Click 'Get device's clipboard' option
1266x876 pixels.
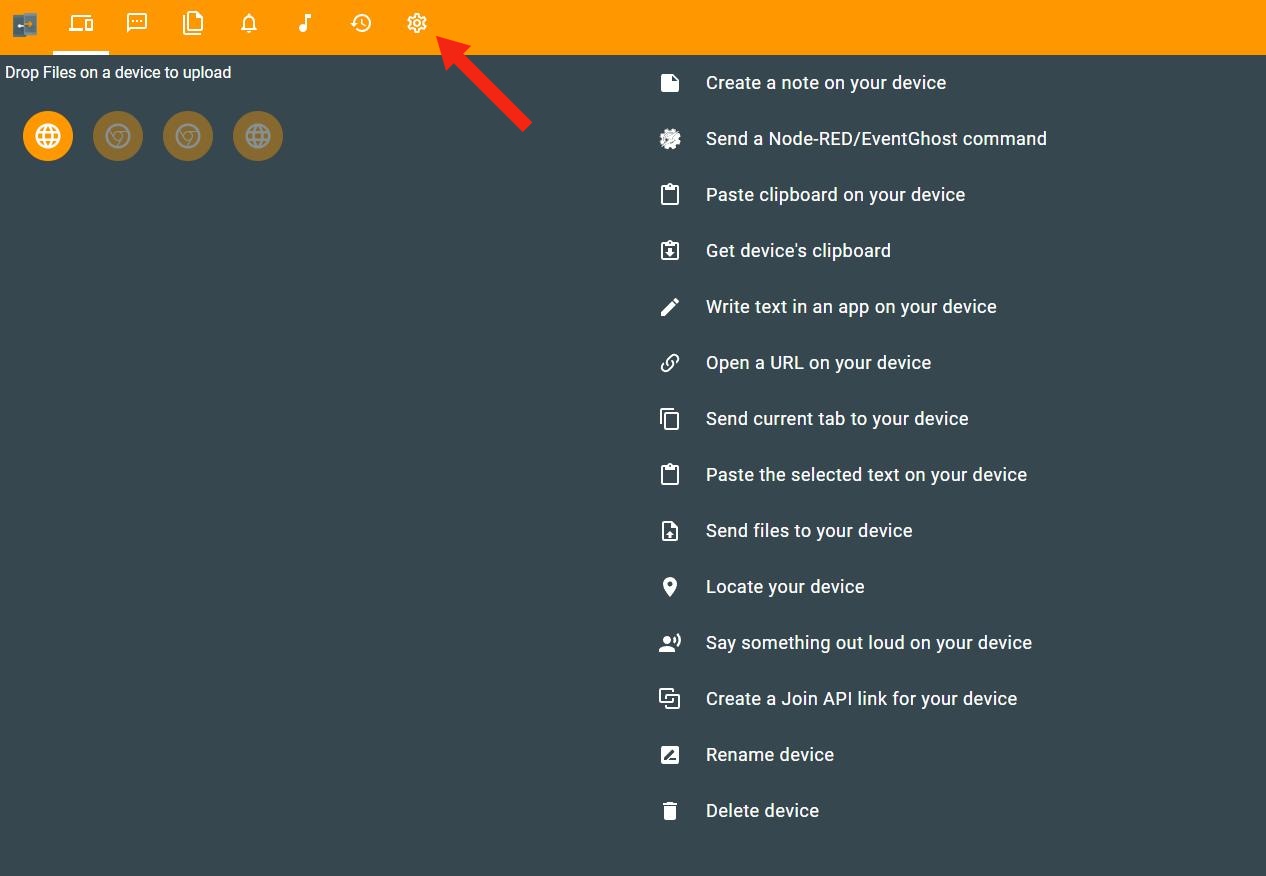[797, 251]
